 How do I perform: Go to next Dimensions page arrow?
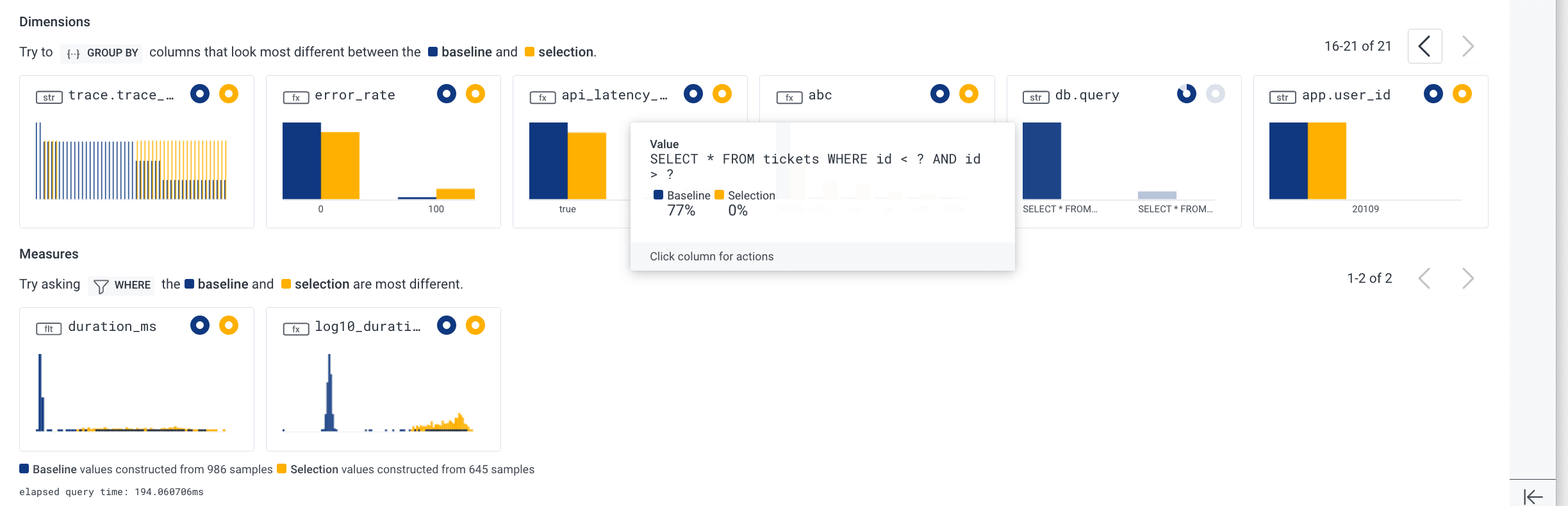tap(1468, 46)
